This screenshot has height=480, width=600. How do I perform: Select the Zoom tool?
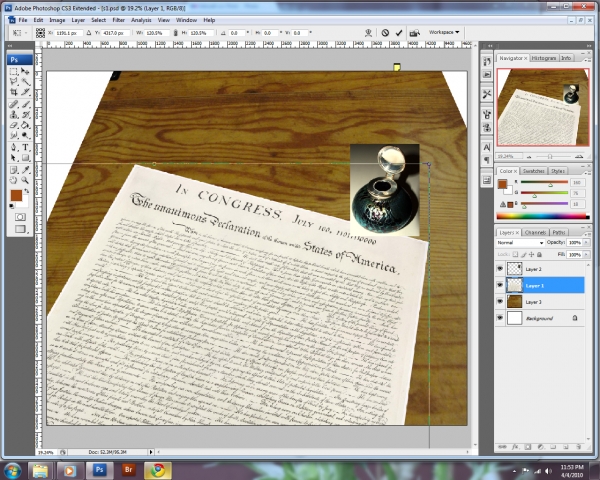click(25, 180)
